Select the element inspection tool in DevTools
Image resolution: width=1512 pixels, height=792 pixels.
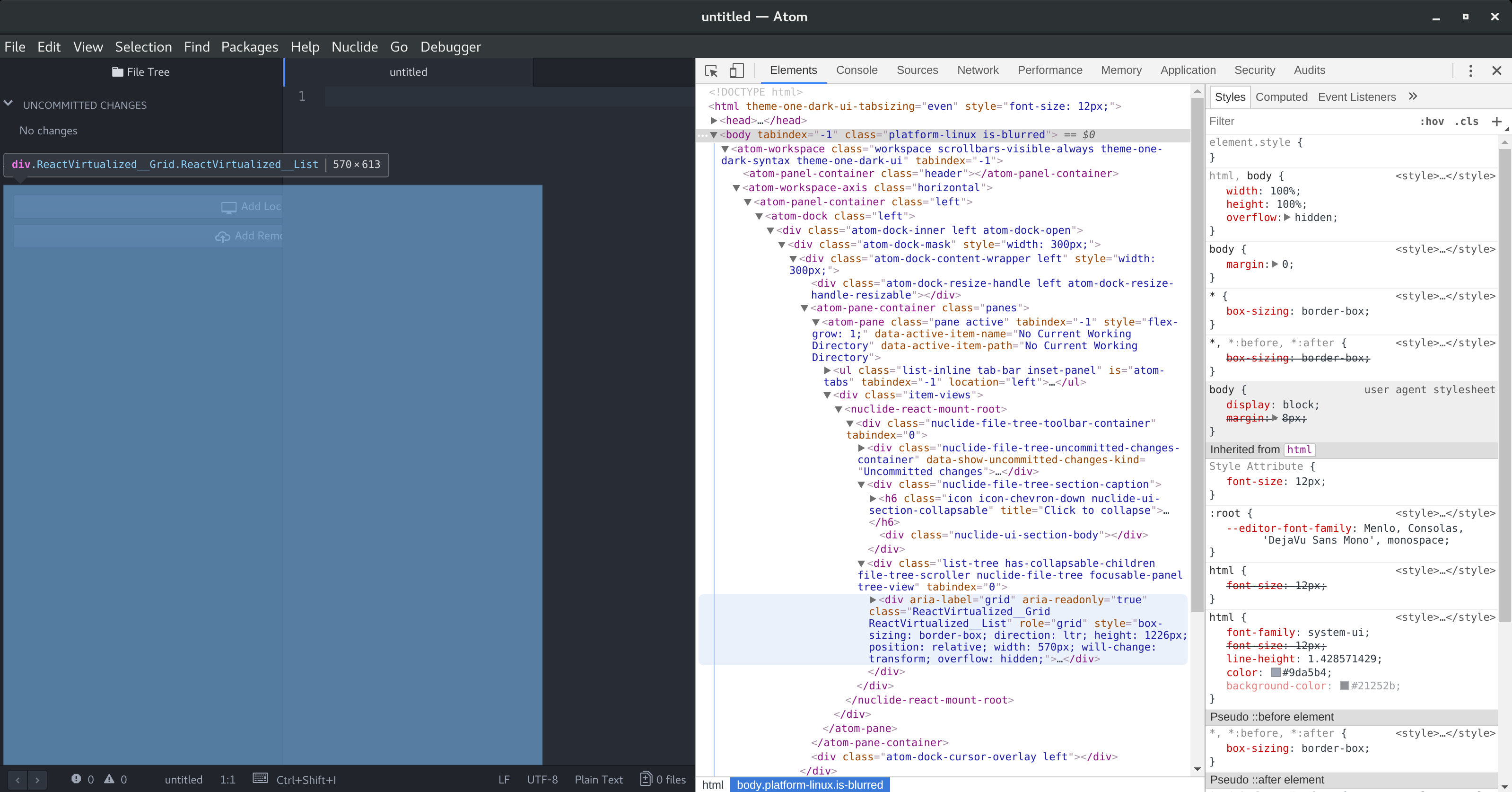click(711, 70)
